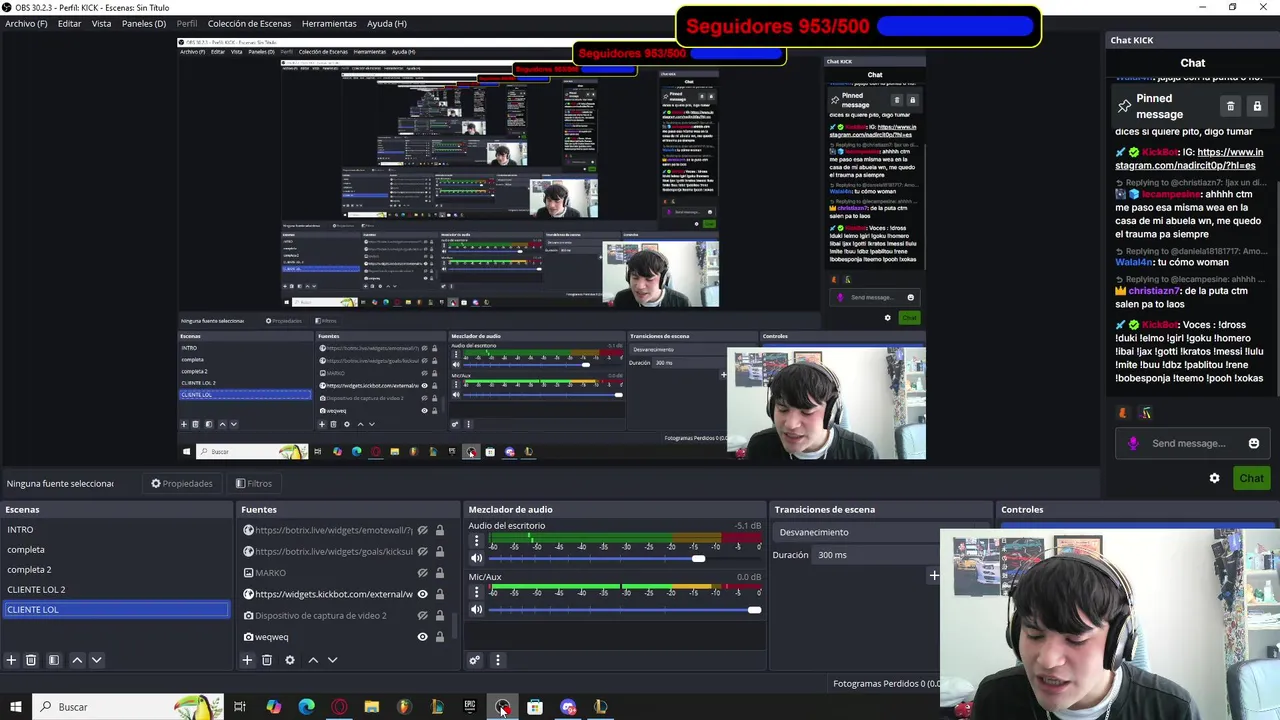The width and height of the screenshot is (1280, 720).
Task: Move the selected scene up
Action: pyautogui.click(x=77, y=660)
